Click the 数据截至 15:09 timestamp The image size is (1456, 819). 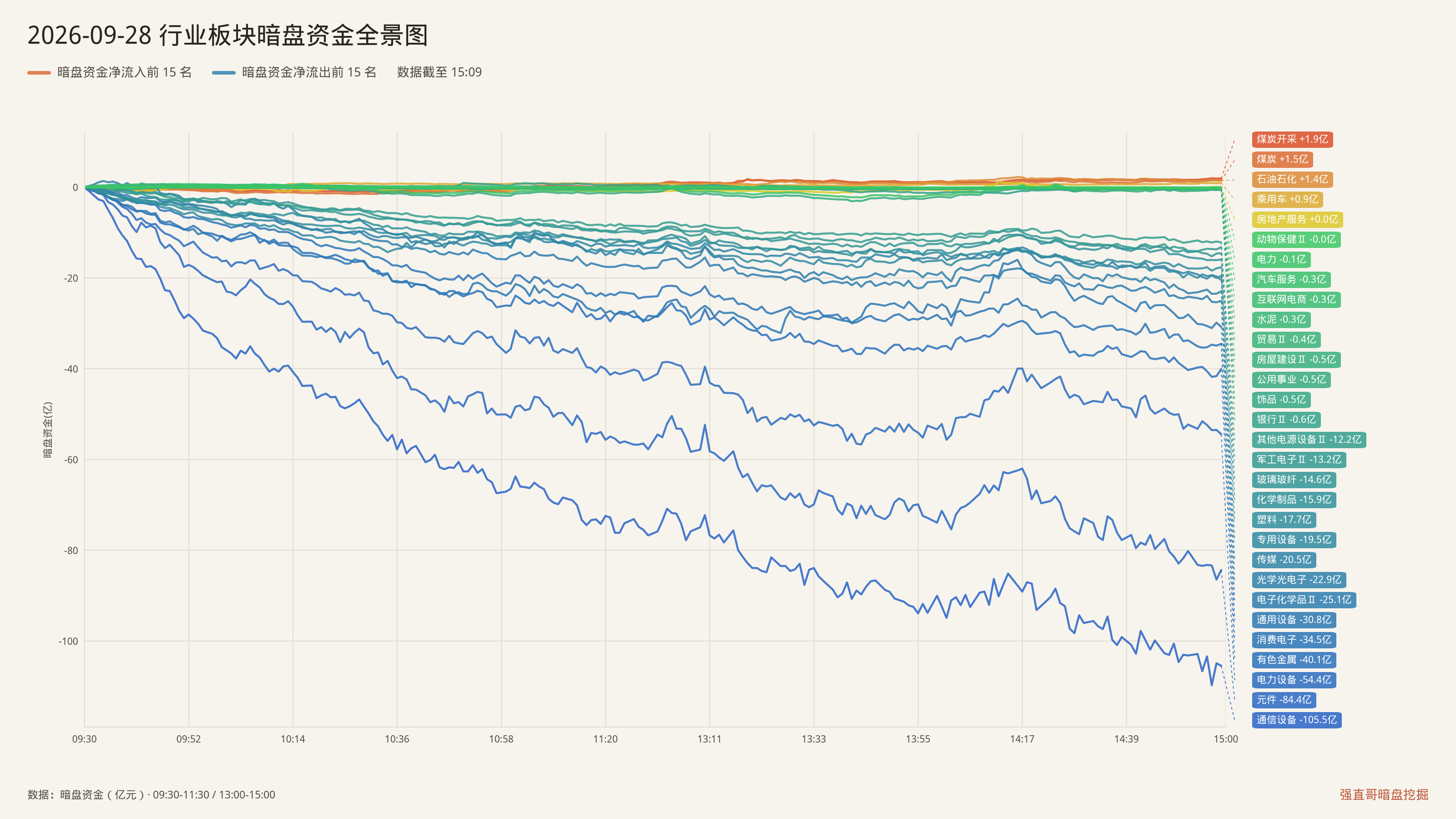pos(439,72)
